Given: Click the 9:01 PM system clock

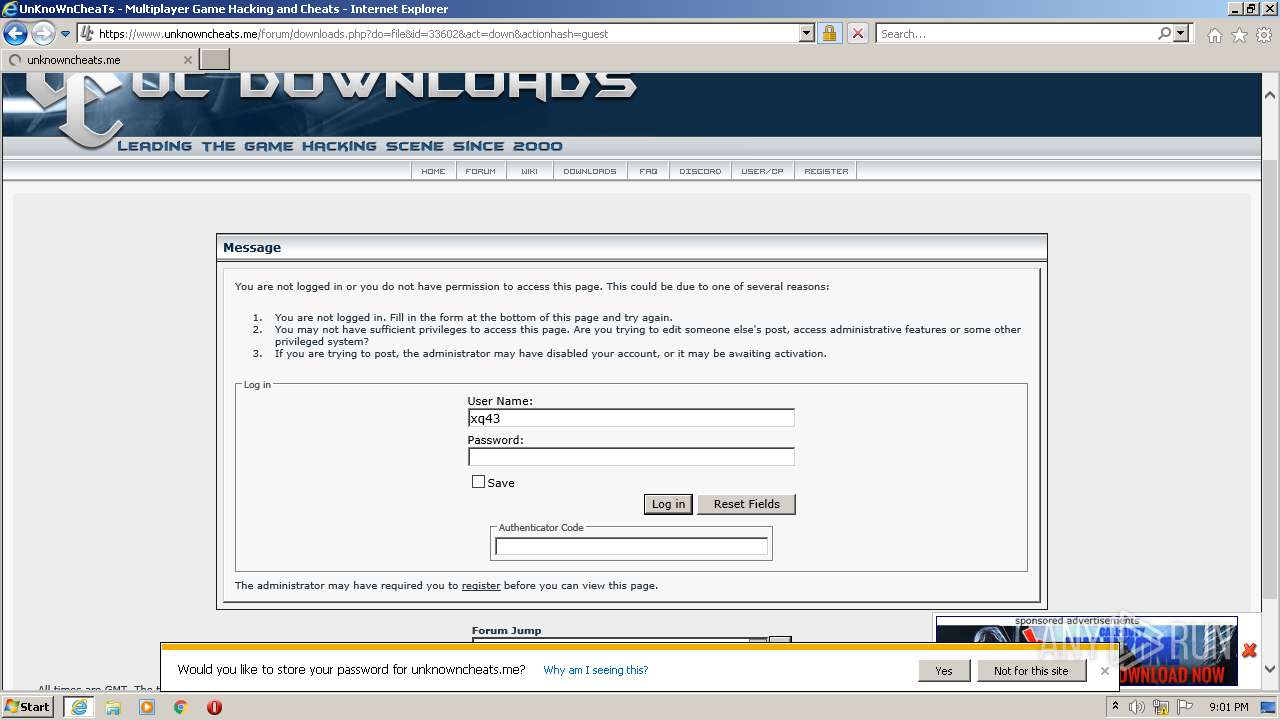Looking at the screenshot, I should point(1228,707).
